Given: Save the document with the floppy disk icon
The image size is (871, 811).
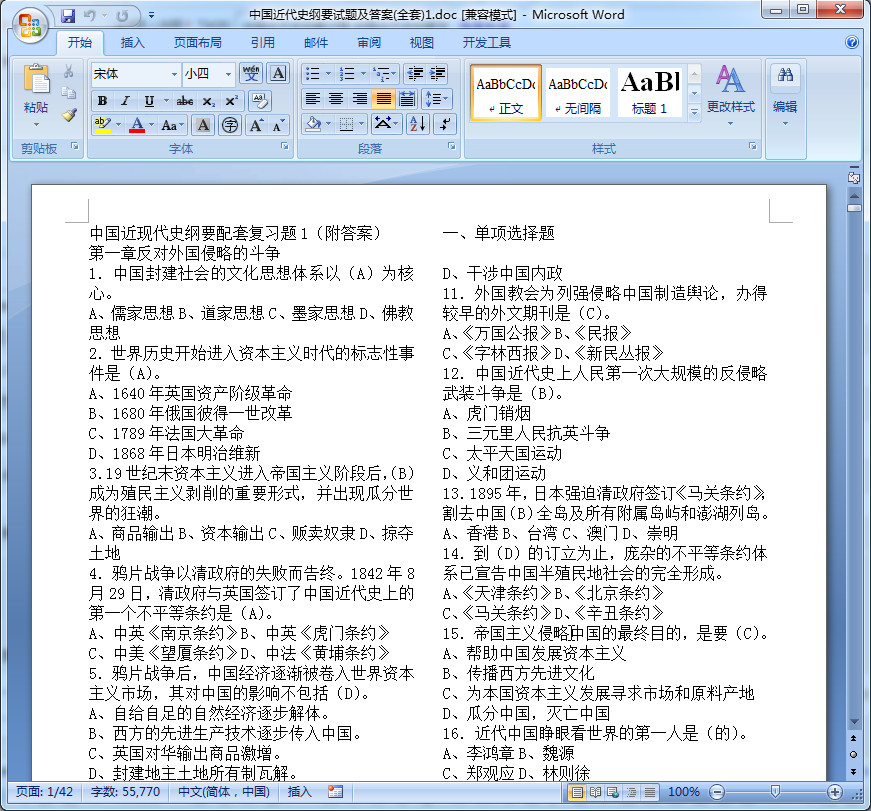Looking at the screenshot, I should tap(68, 16).
